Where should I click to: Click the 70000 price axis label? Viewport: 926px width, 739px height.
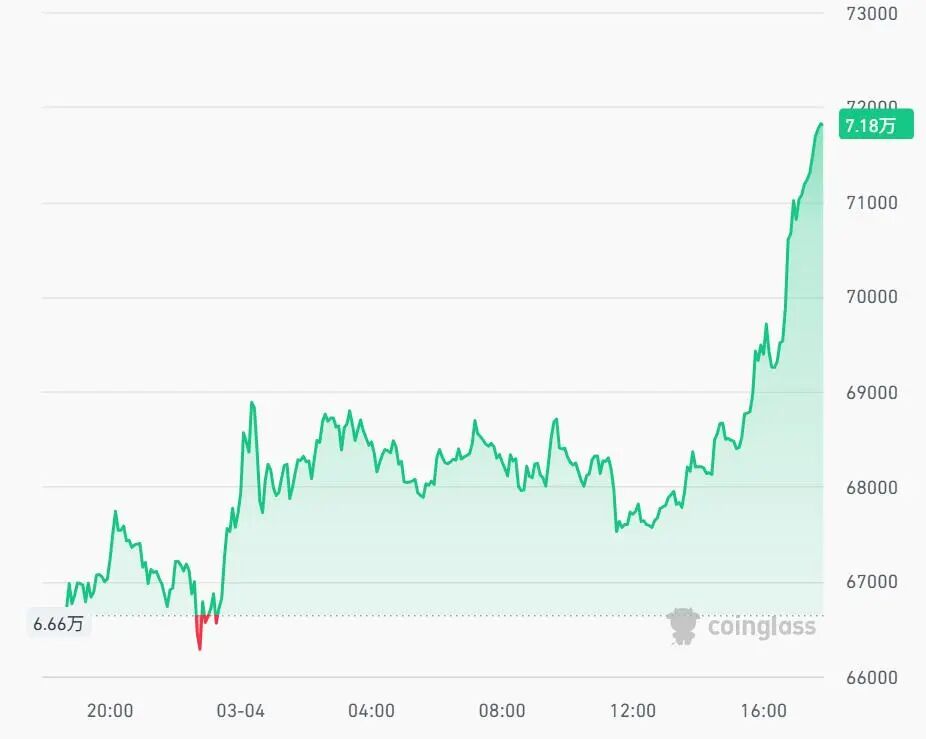[871, 297]
